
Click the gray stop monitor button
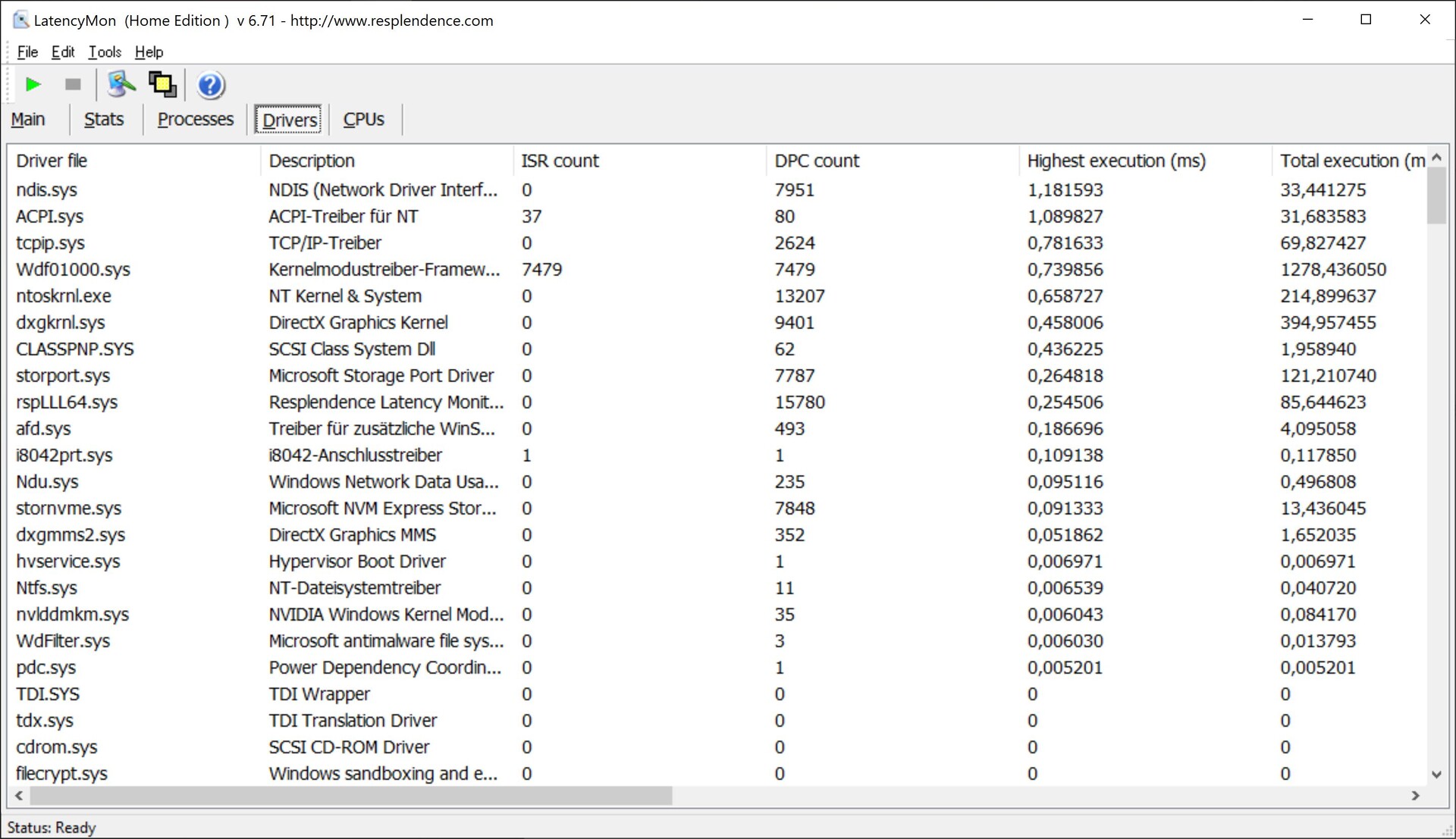(73, 84)
